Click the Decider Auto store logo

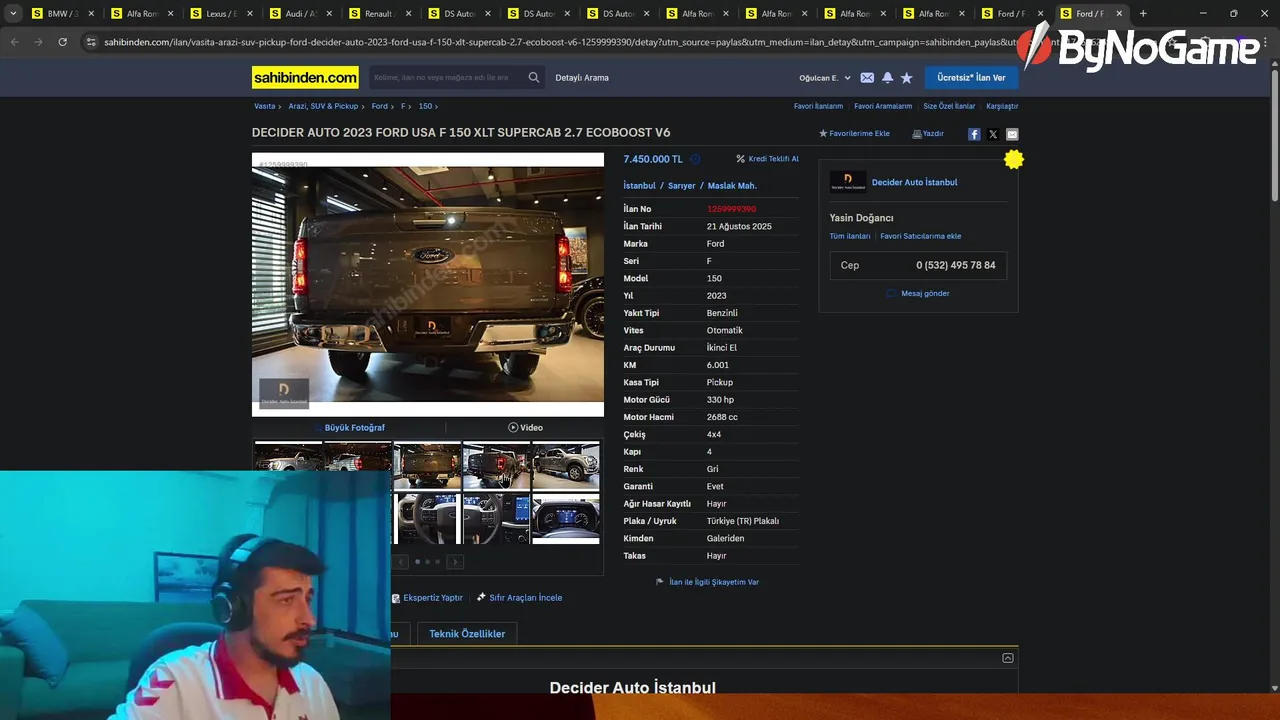848,182
